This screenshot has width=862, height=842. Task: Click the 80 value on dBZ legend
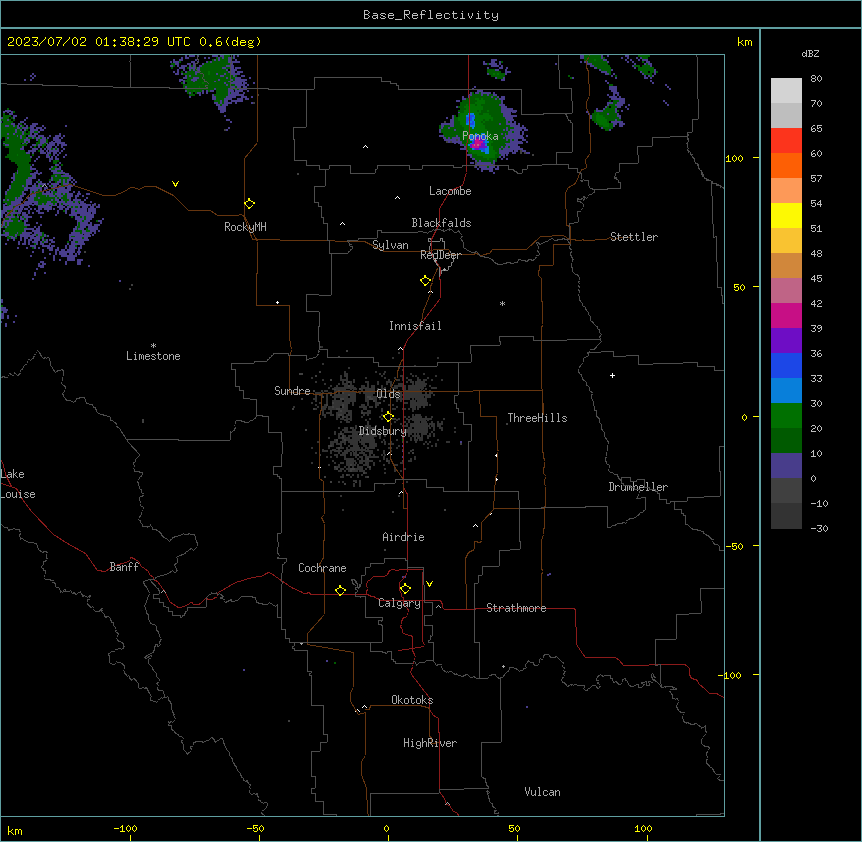816,79
